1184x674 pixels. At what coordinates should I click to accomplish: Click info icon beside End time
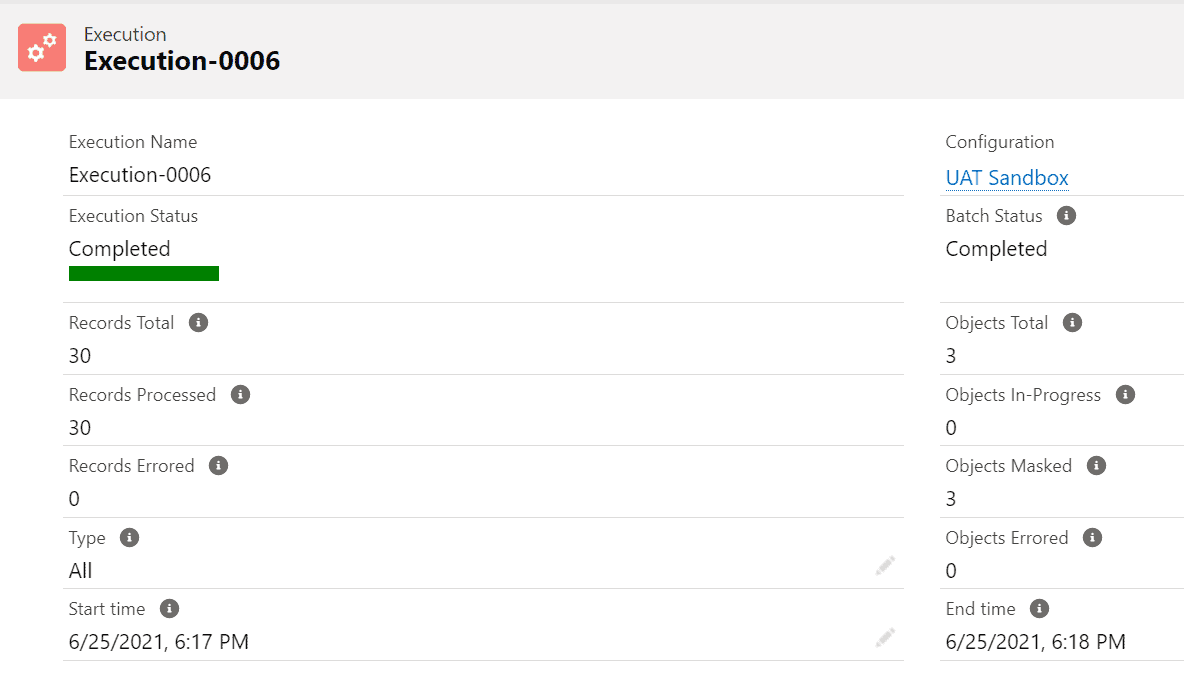click(x=1039, y=608)
